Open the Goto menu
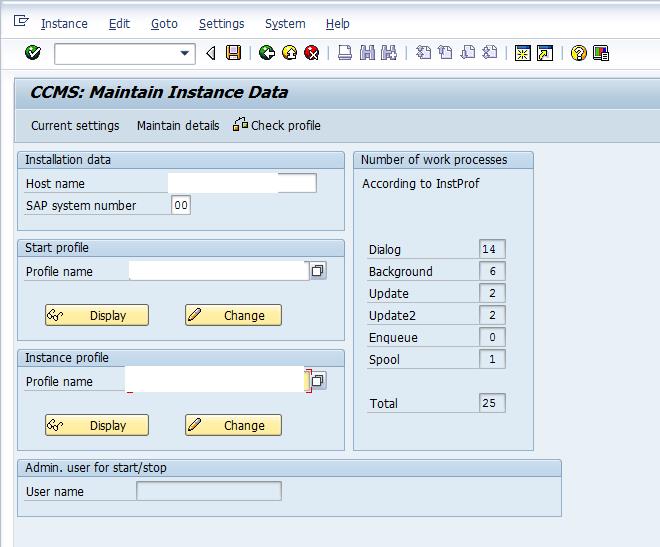Viewport: 660px width, 547px height. point(164,23)
